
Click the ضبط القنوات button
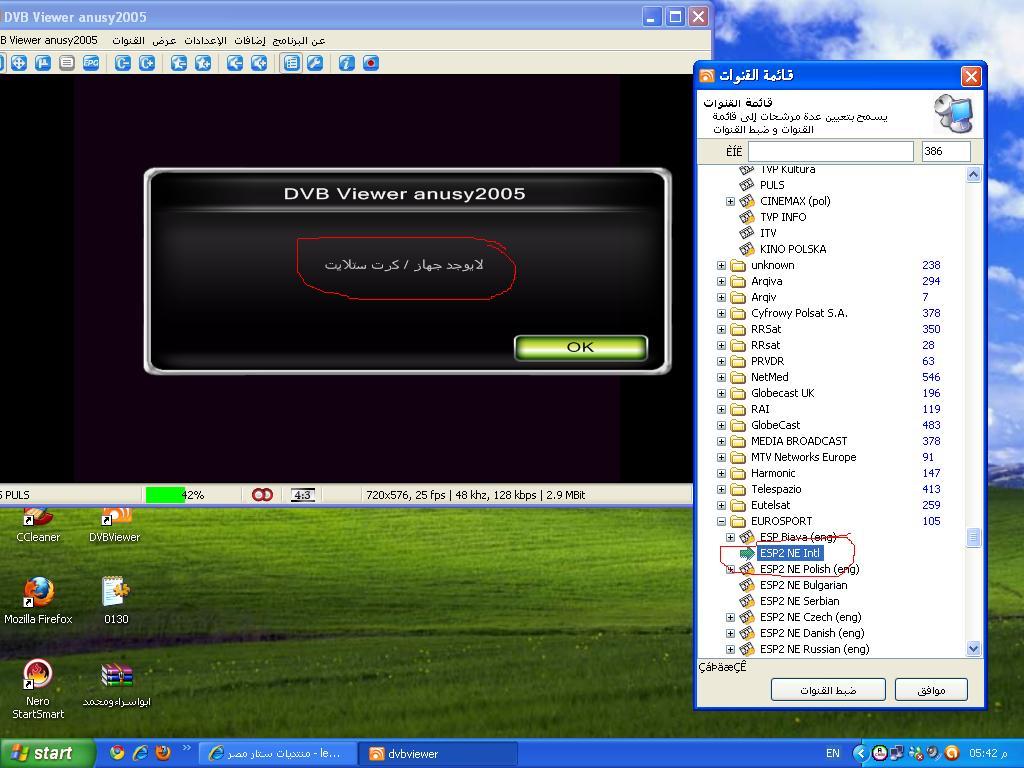(828, 690)
